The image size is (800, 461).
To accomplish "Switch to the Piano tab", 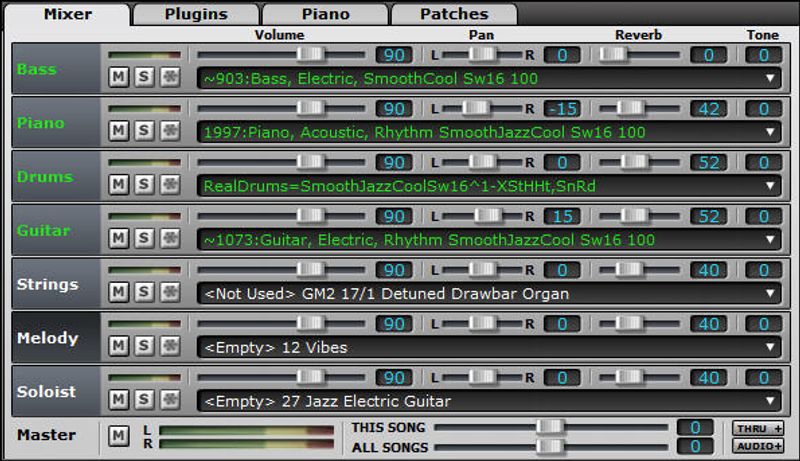I will (x=326, y=14).
